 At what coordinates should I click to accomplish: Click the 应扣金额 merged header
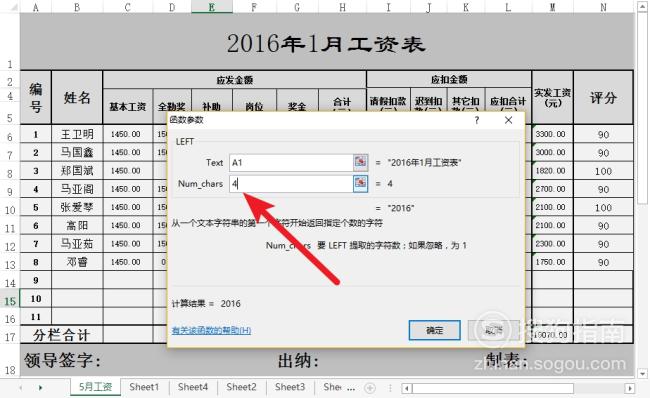tap(449, 79)
